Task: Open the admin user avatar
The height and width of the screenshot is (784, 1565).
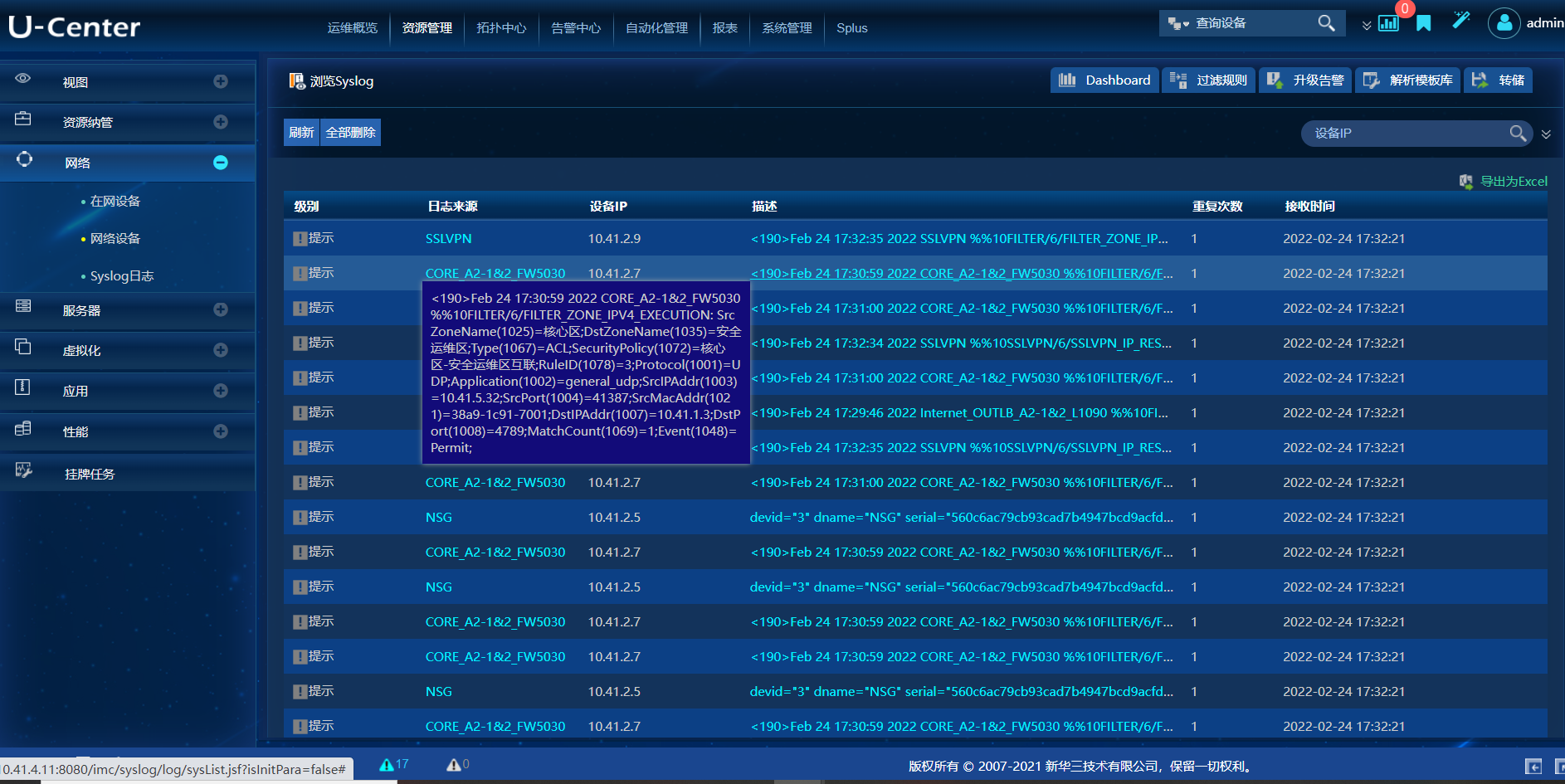Action: (x=1504, y=23)
